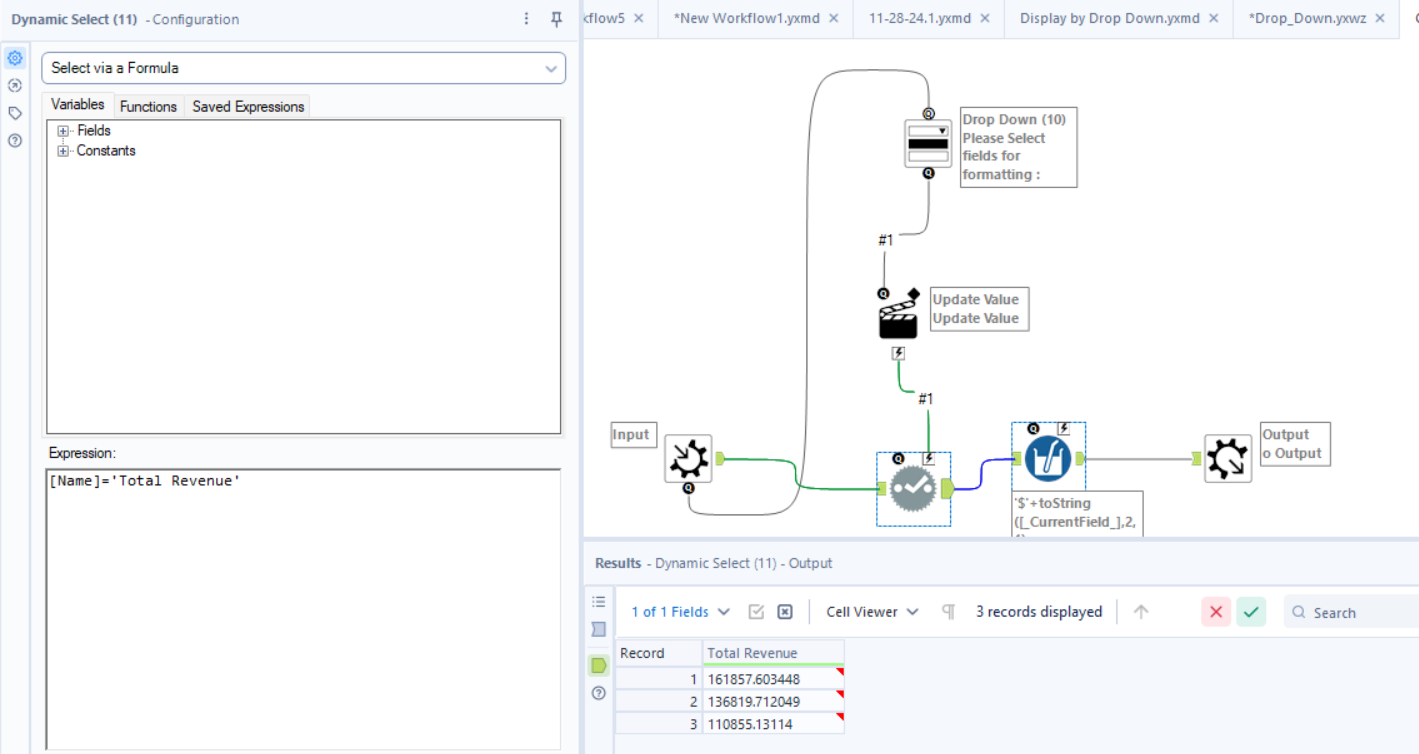Open the help question mark icon in the sidebar
The height and width of the screenshot is (754, 1419).
pos(14,141)
